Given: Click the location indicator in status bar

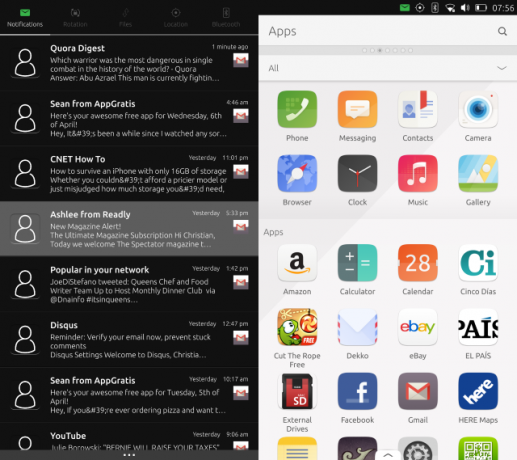Looking at the screenshot, I should (420, 8).
